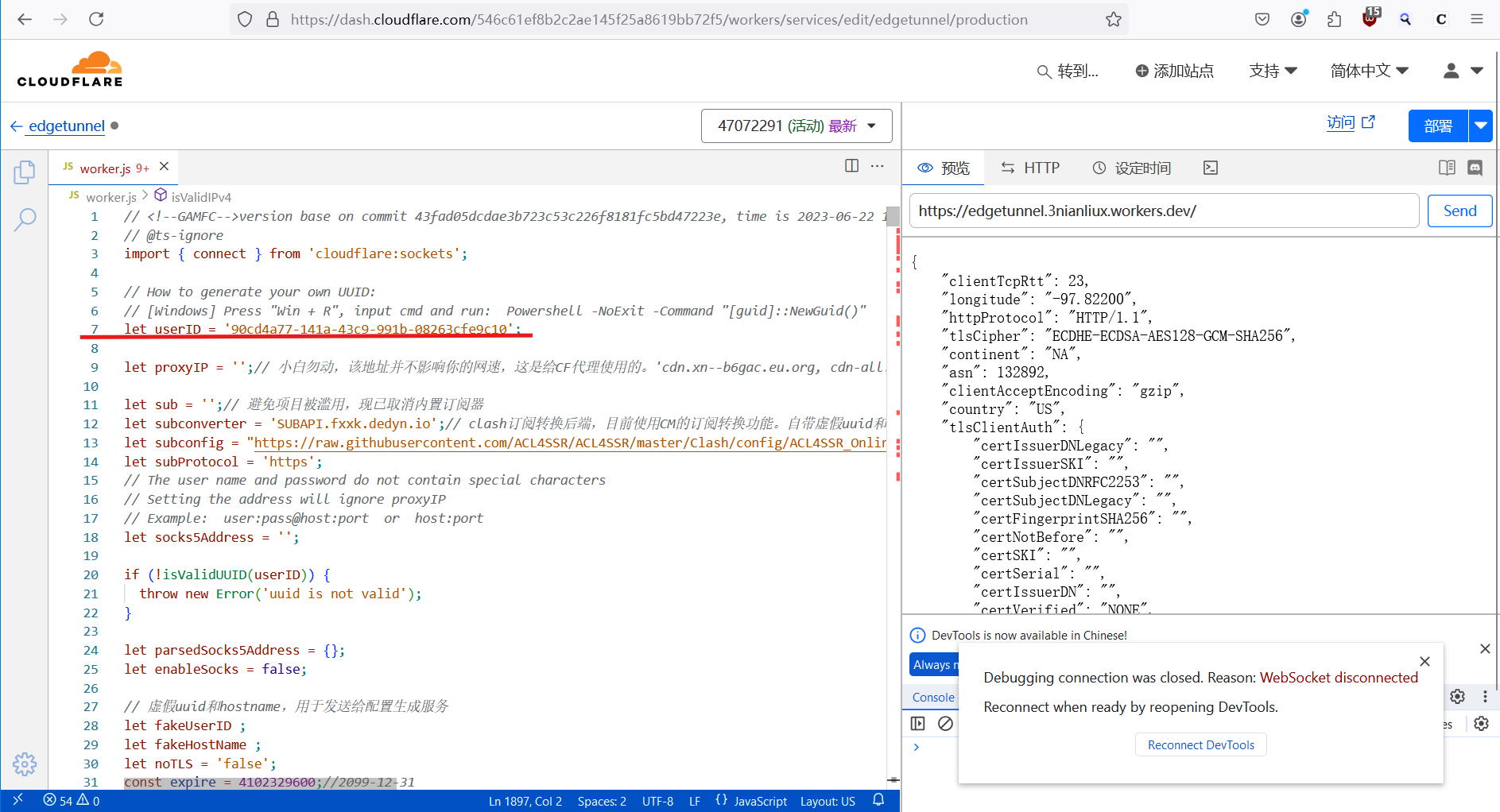Open the DevTools settings gear
Viewport: 1500px width, 812px height.
[x=1457, y=697]
